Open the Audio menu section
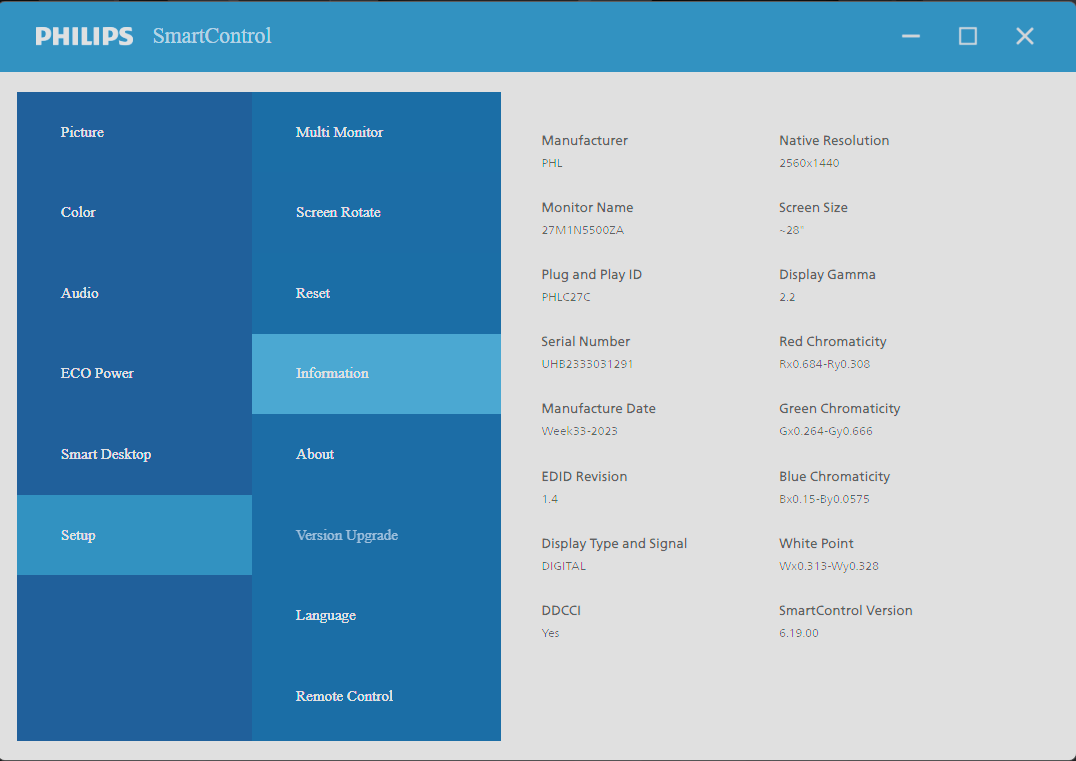Viewport: 1076px width, 761px height. [x=134, y=293]
